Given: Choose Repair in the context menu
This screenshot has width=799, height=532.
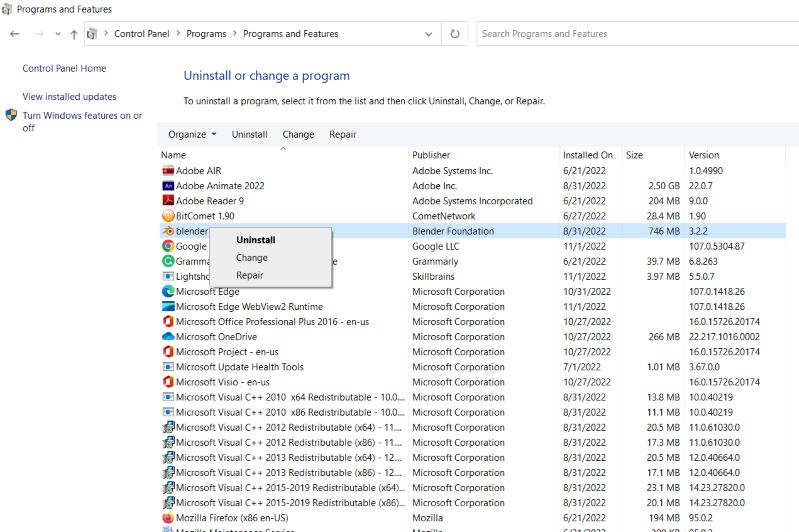Looking at the screenshot, I should tap(250, 275).
